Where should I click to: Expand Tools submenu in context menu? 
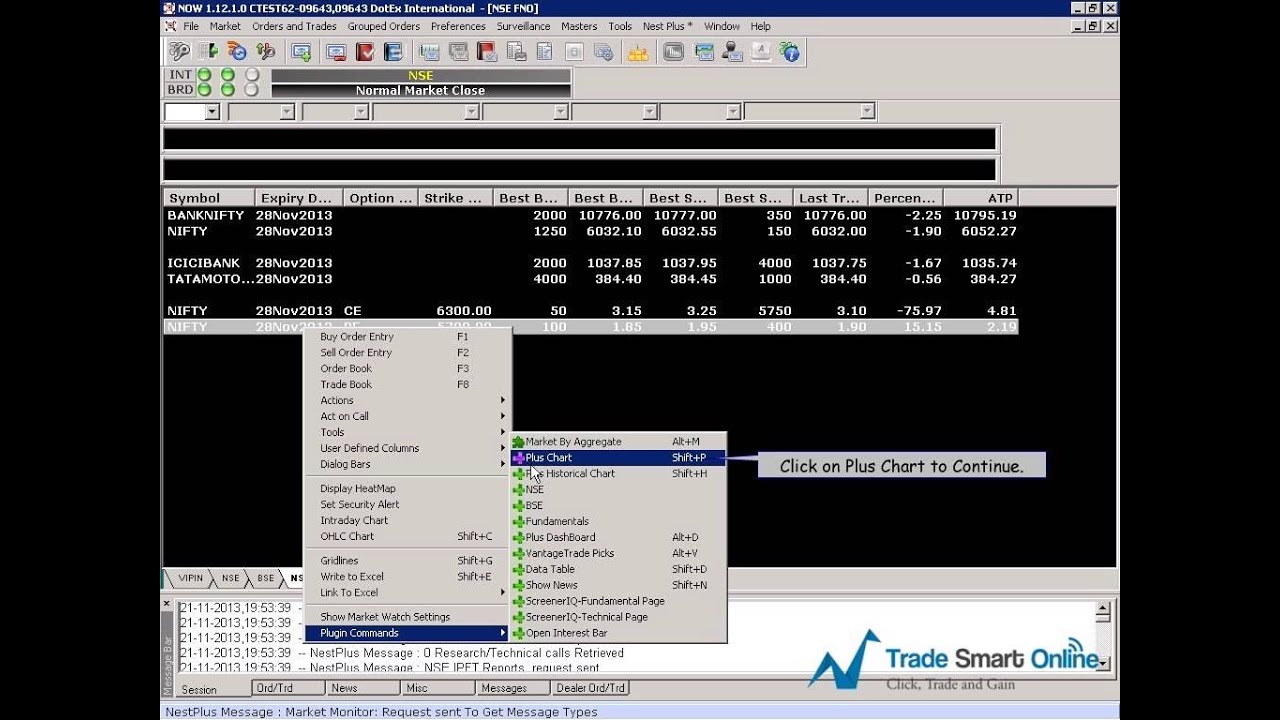[407, 433]
